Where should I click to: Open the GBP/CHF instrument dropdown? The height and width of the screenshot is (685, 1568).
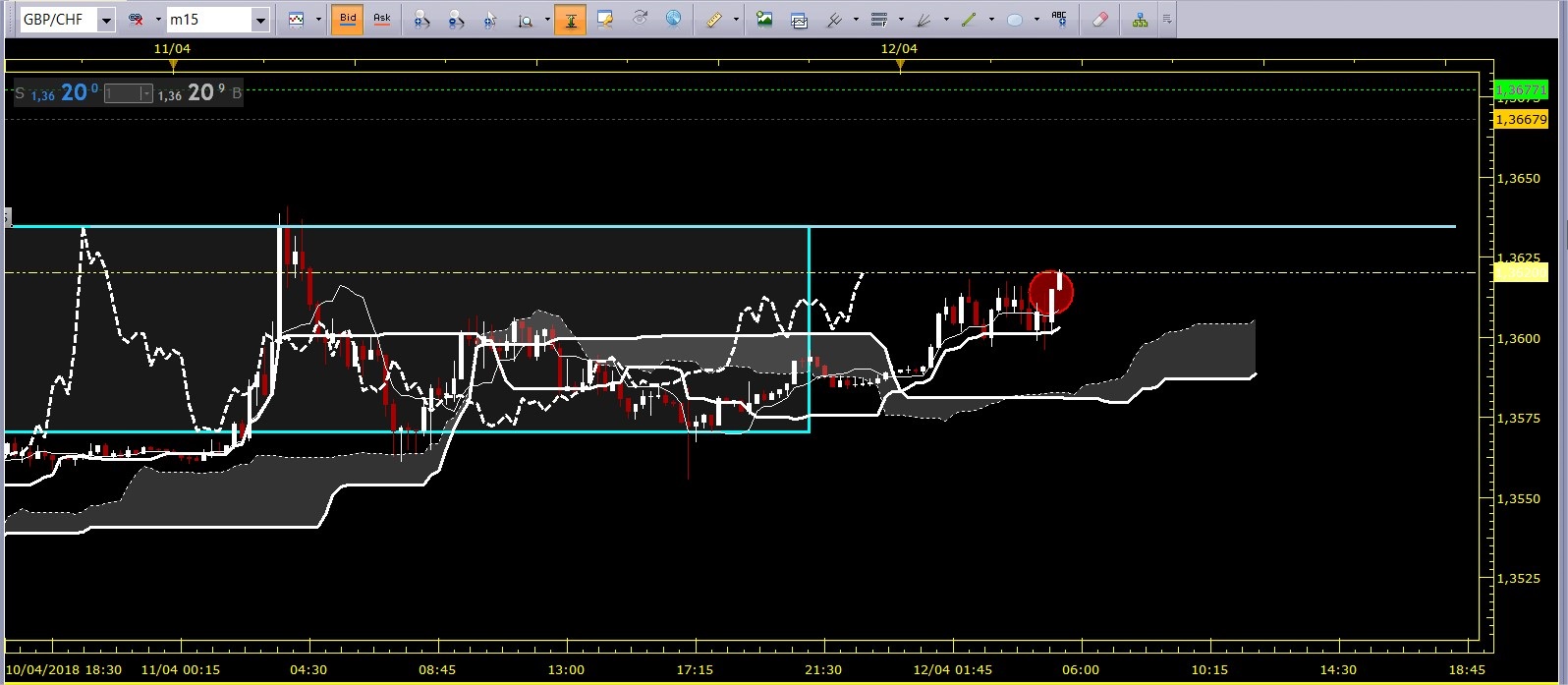pos(106,20)
